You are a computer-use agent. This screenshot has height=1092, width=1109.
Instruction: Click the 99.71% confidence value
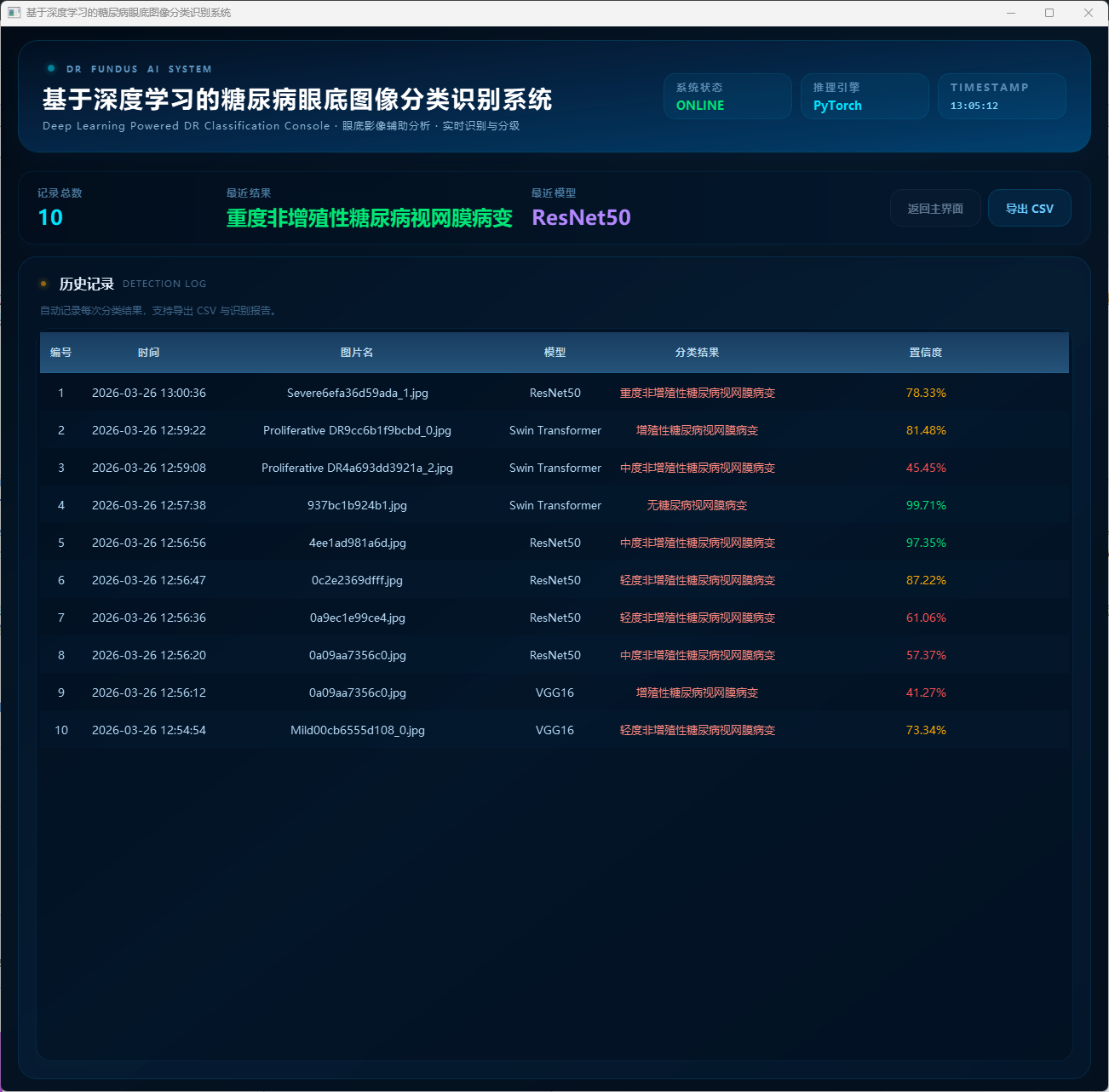click(x=926, y=505)
